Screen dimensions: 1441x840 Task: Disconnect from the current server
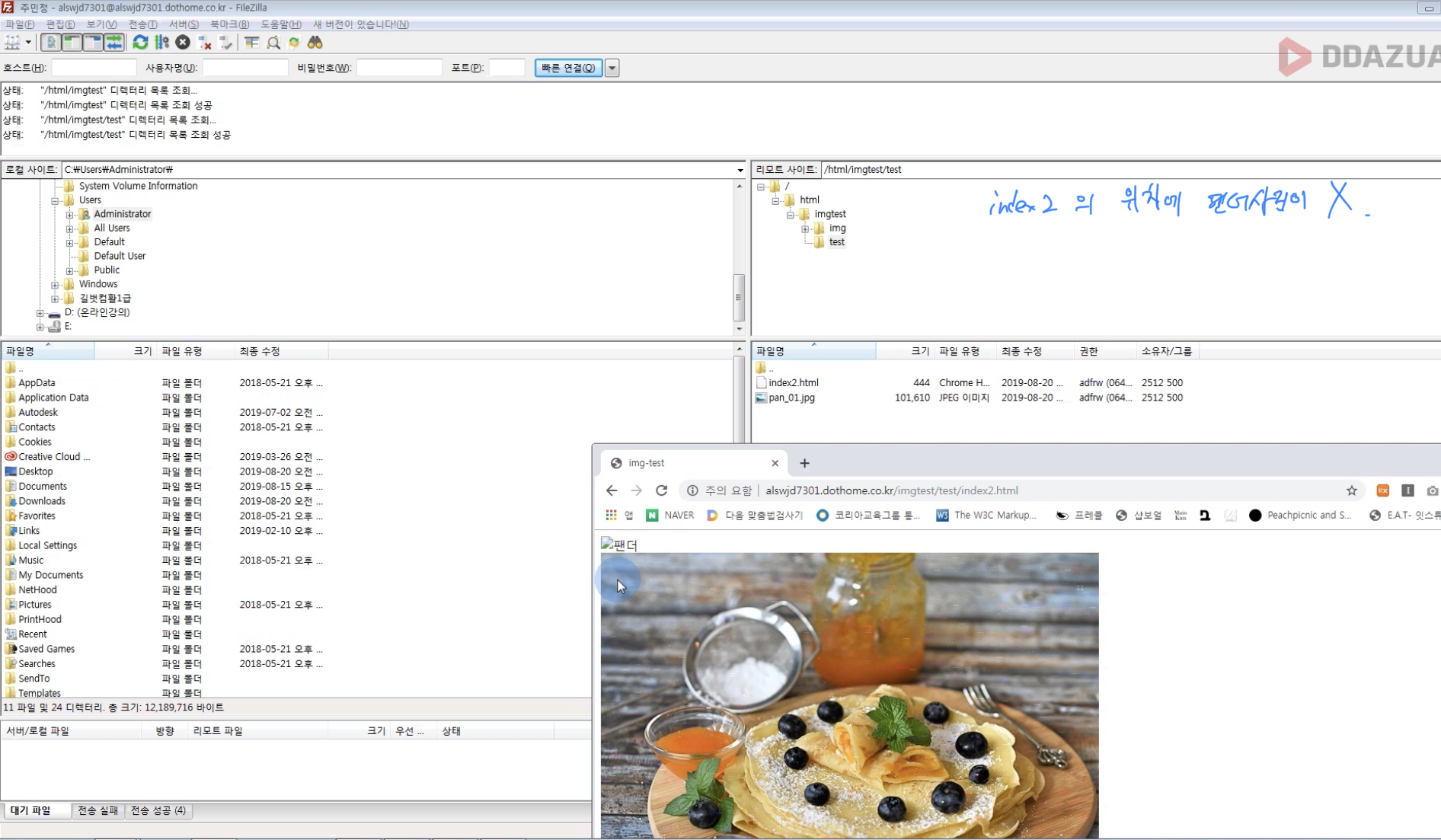tap(204, 43)
